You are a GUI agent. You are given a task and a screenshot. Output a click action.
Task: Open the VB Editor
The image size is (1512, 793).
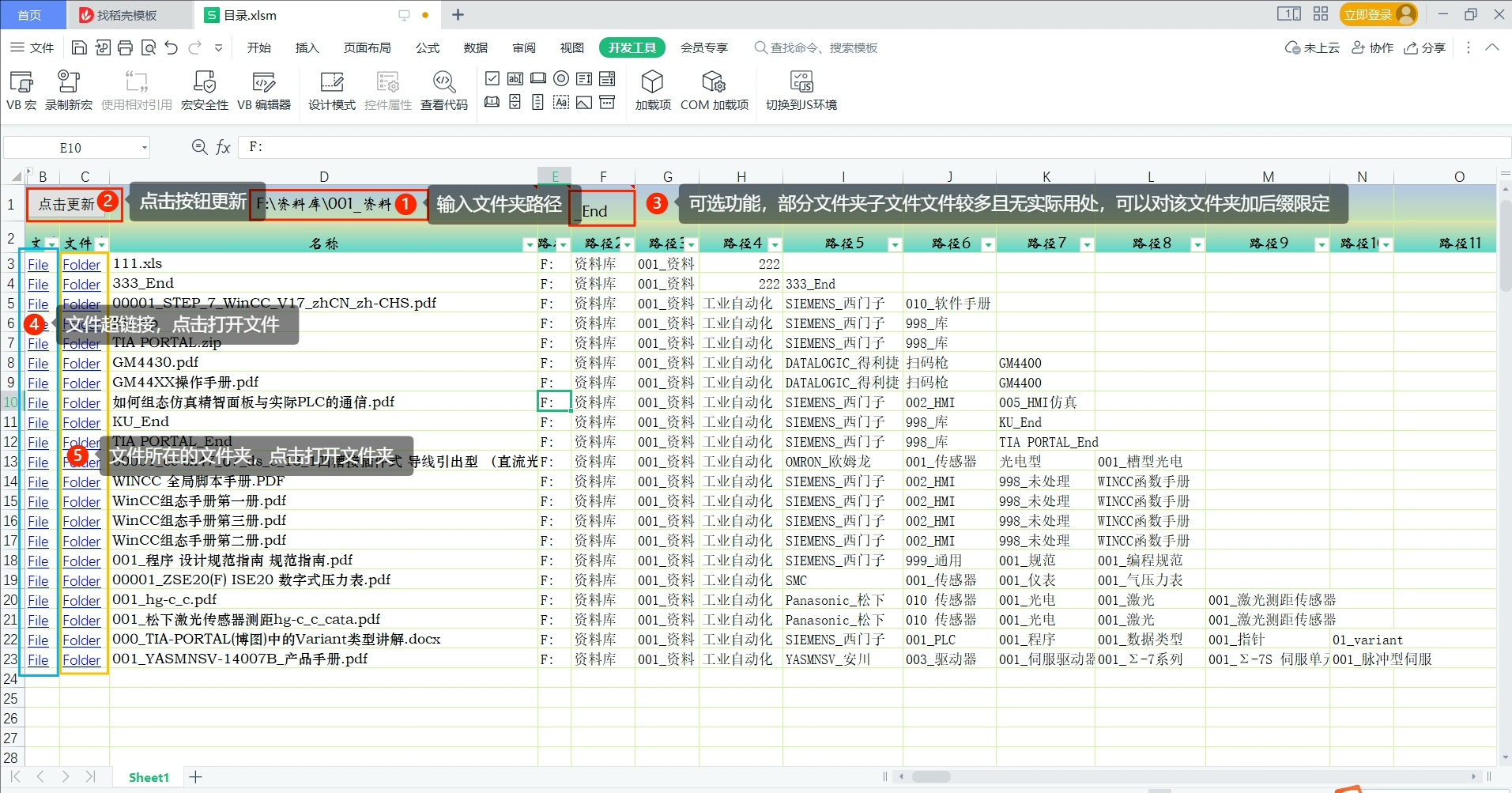point(264,90)
